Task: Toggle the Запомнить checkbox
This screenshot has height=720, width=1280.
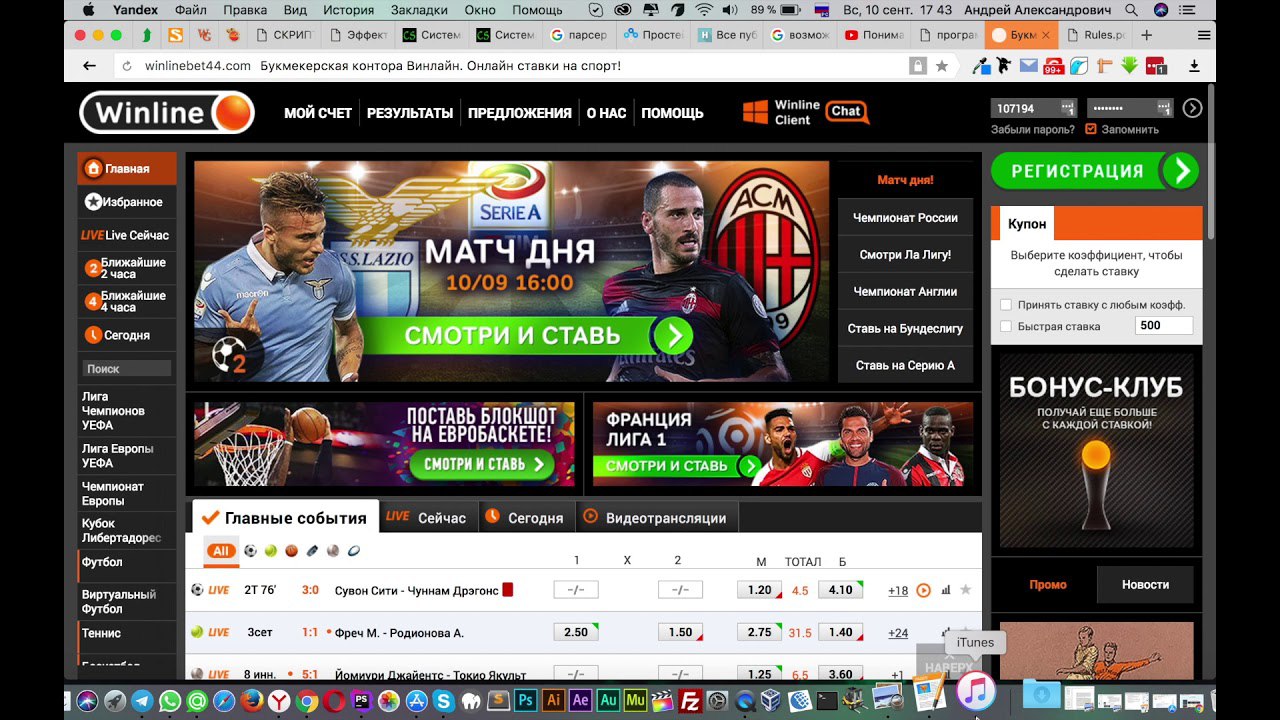Action: coord(1091,129)
